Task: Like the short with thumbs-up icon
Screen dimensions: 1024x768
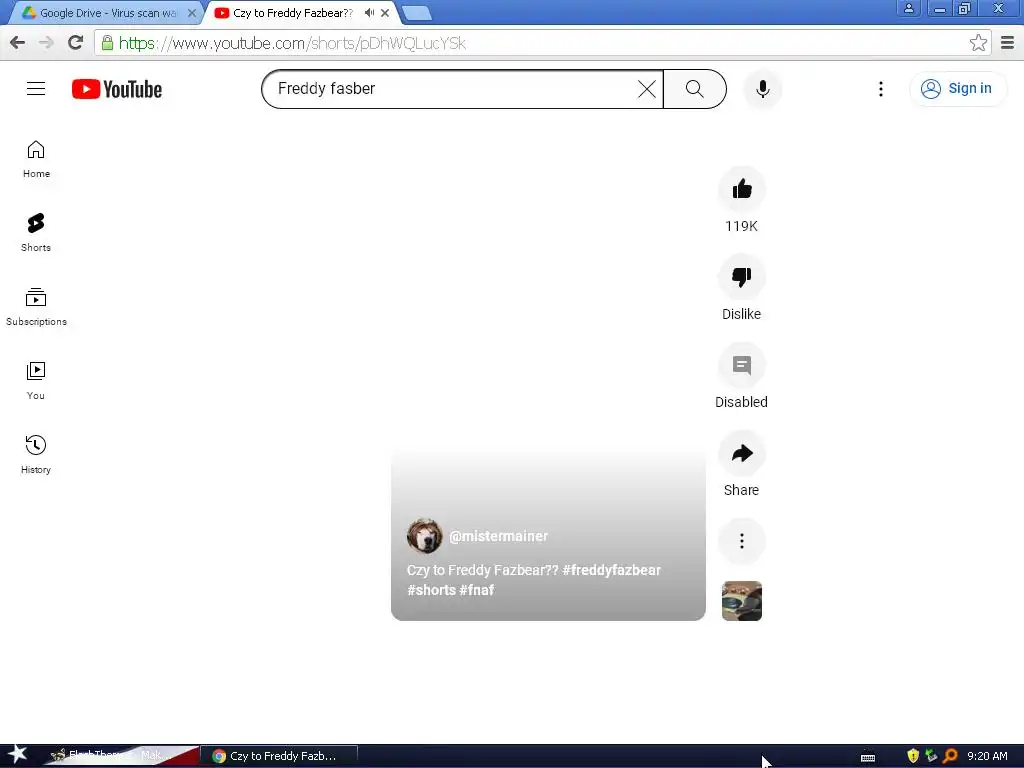Action: [x=742, y=189]
